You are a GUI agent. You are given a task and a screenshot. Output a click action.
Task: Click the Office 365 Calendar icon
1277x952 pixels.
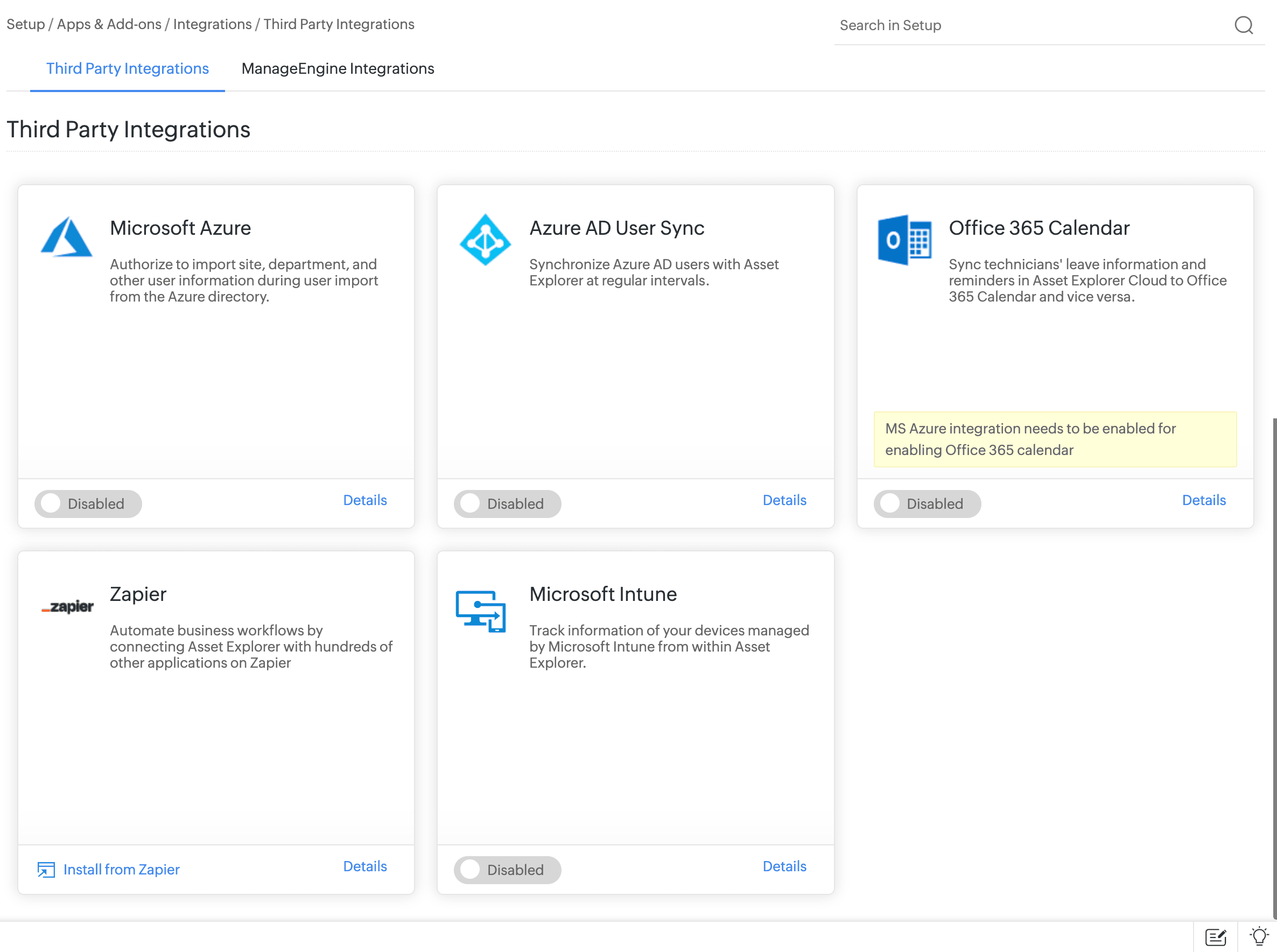tap(904, 240)
